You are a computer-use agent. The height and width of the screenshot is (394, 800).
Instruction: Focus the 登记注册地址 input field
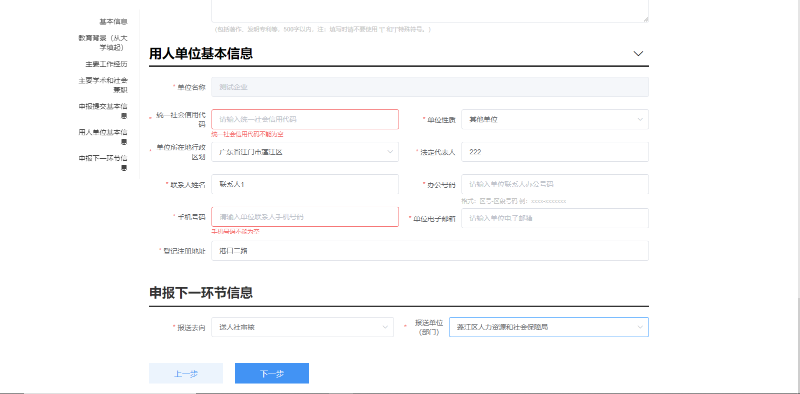coord(430,251)
